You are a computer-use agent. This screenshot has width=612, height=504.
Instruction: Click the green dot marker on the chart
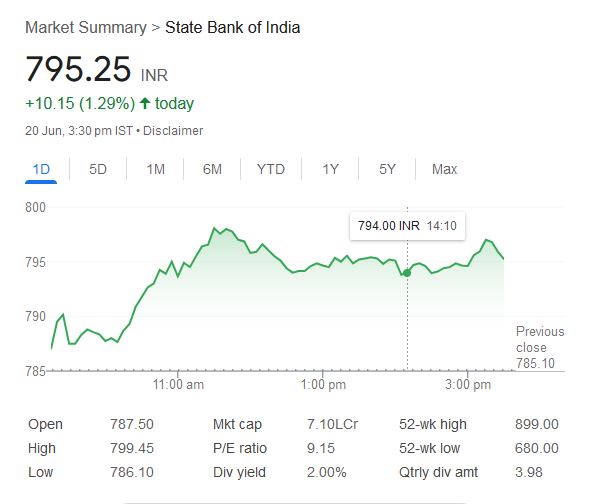click(x=406, y=272)
